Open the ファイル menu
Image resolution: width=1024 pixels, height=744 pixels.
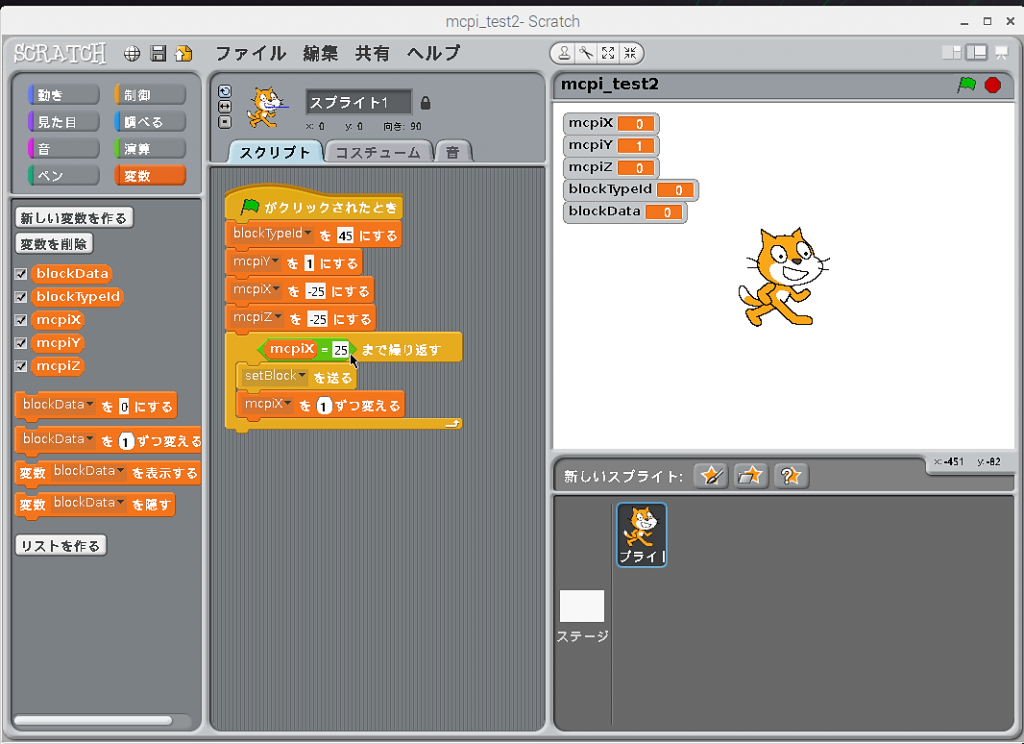[251, 53]
